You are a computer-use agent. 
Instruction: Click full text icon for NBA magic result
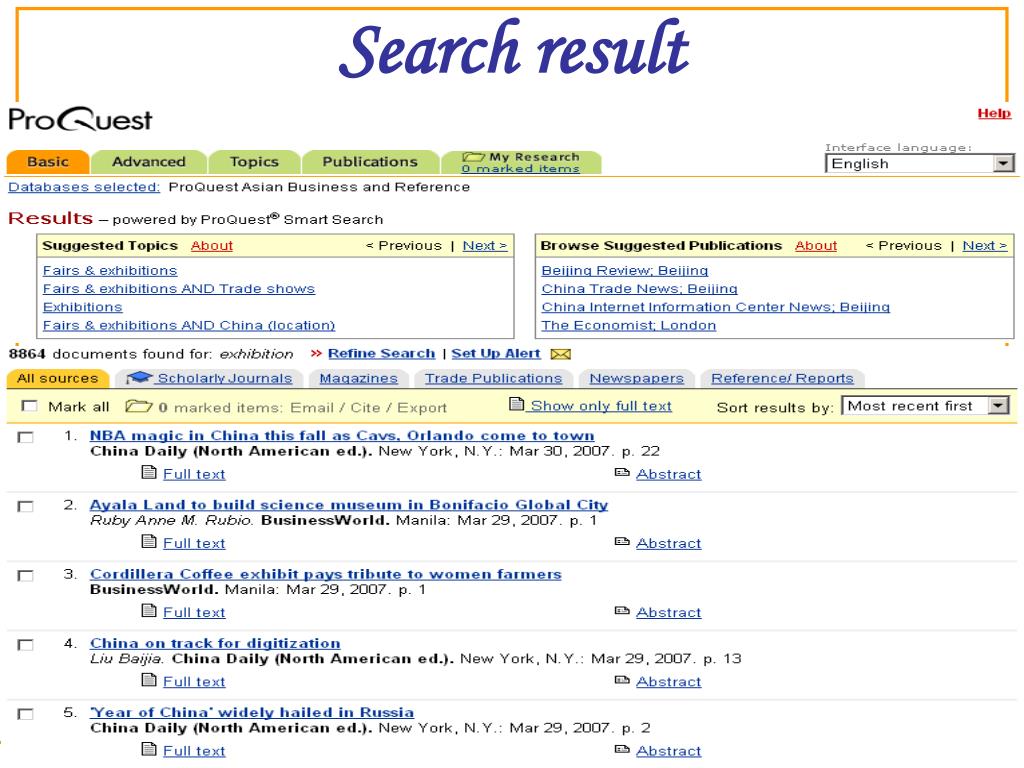(149, 472)
